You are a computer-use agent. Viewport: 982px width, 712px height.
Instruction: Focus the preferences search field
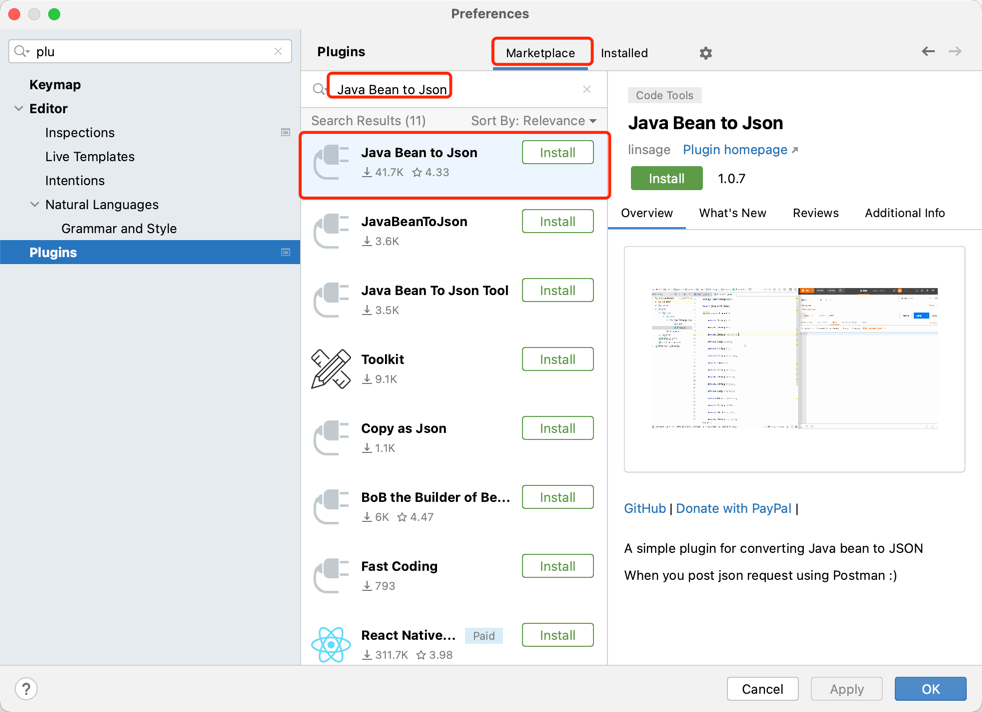coord(150,51)
